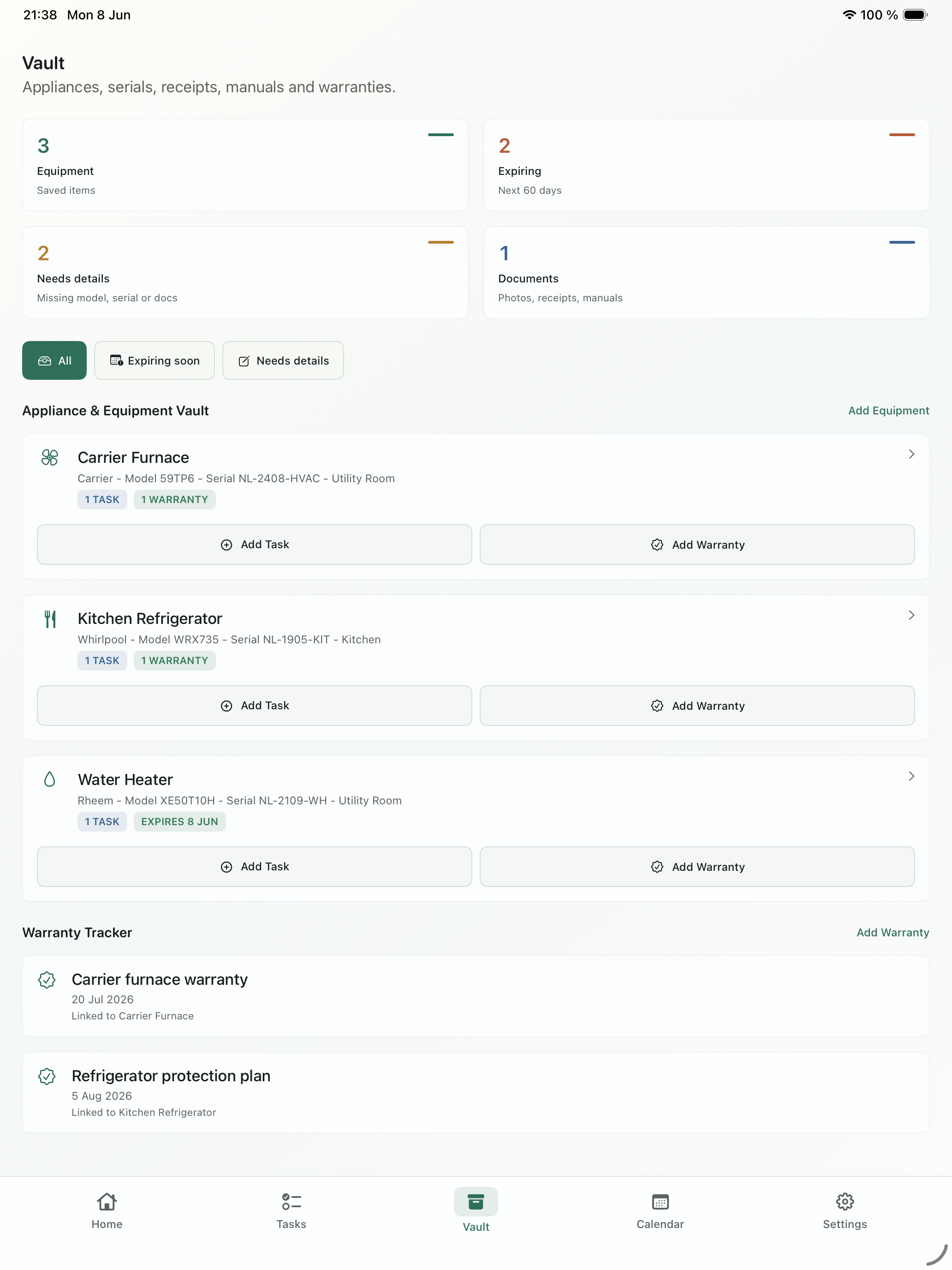Open the Expiring next 60 days card

pyautogui.click(x=707, y=165)
